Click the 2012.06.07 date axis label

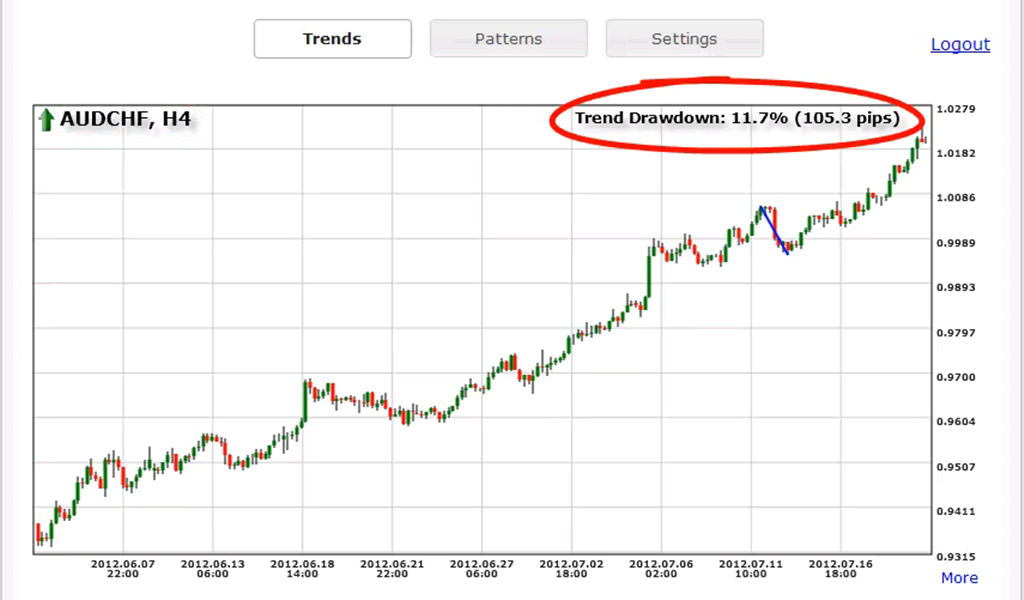(x=124, y=563)
